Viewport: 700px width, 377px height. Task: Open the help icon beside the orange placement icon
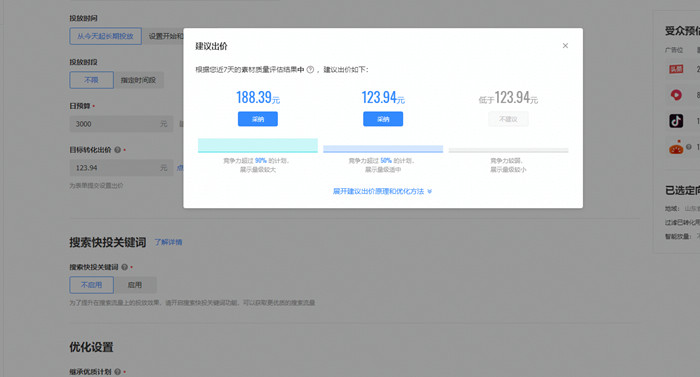[x=689, y=147]
